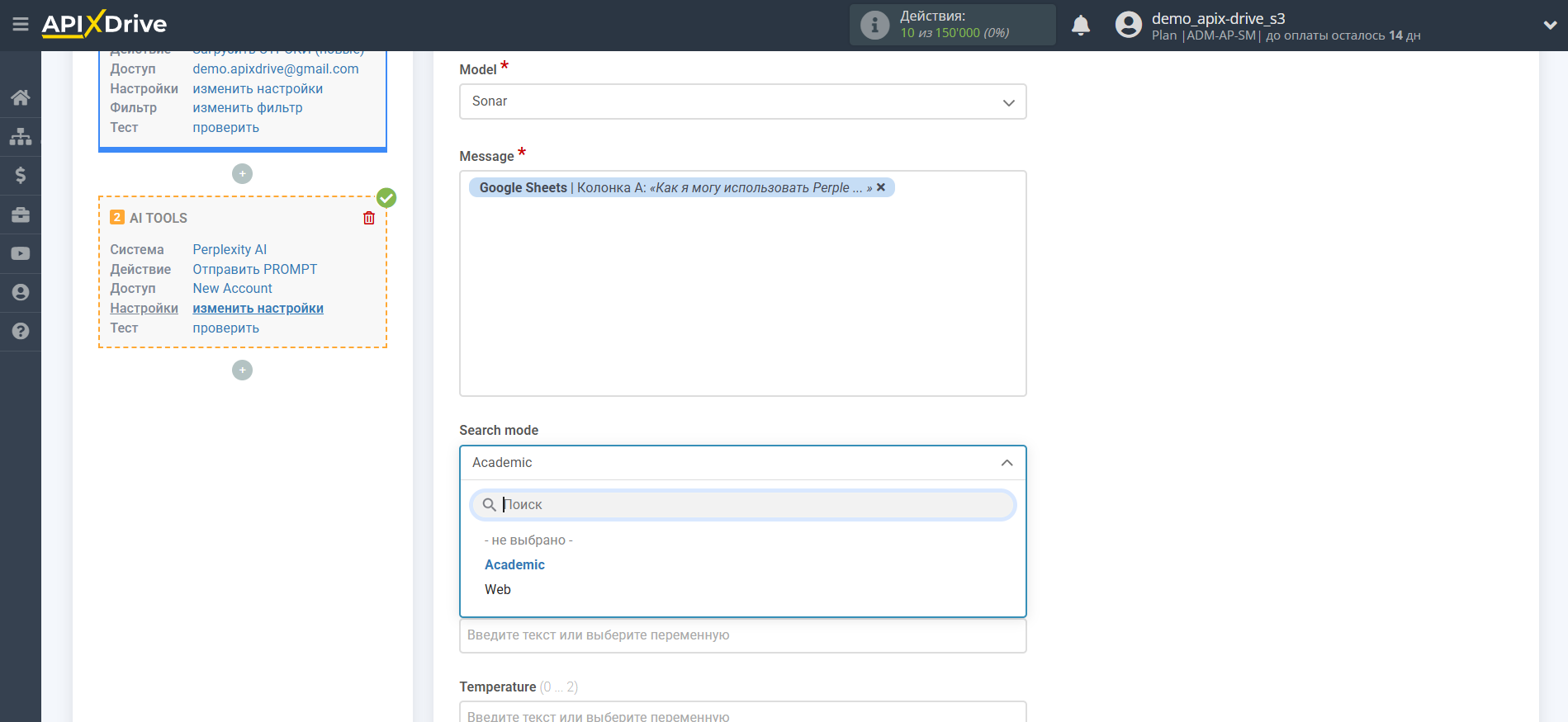Image resolution: width=1568 pixels, height=722 pixels.
Task: Click 'Отправить PROMPT' action link
Action: click(x=255, y=269)
